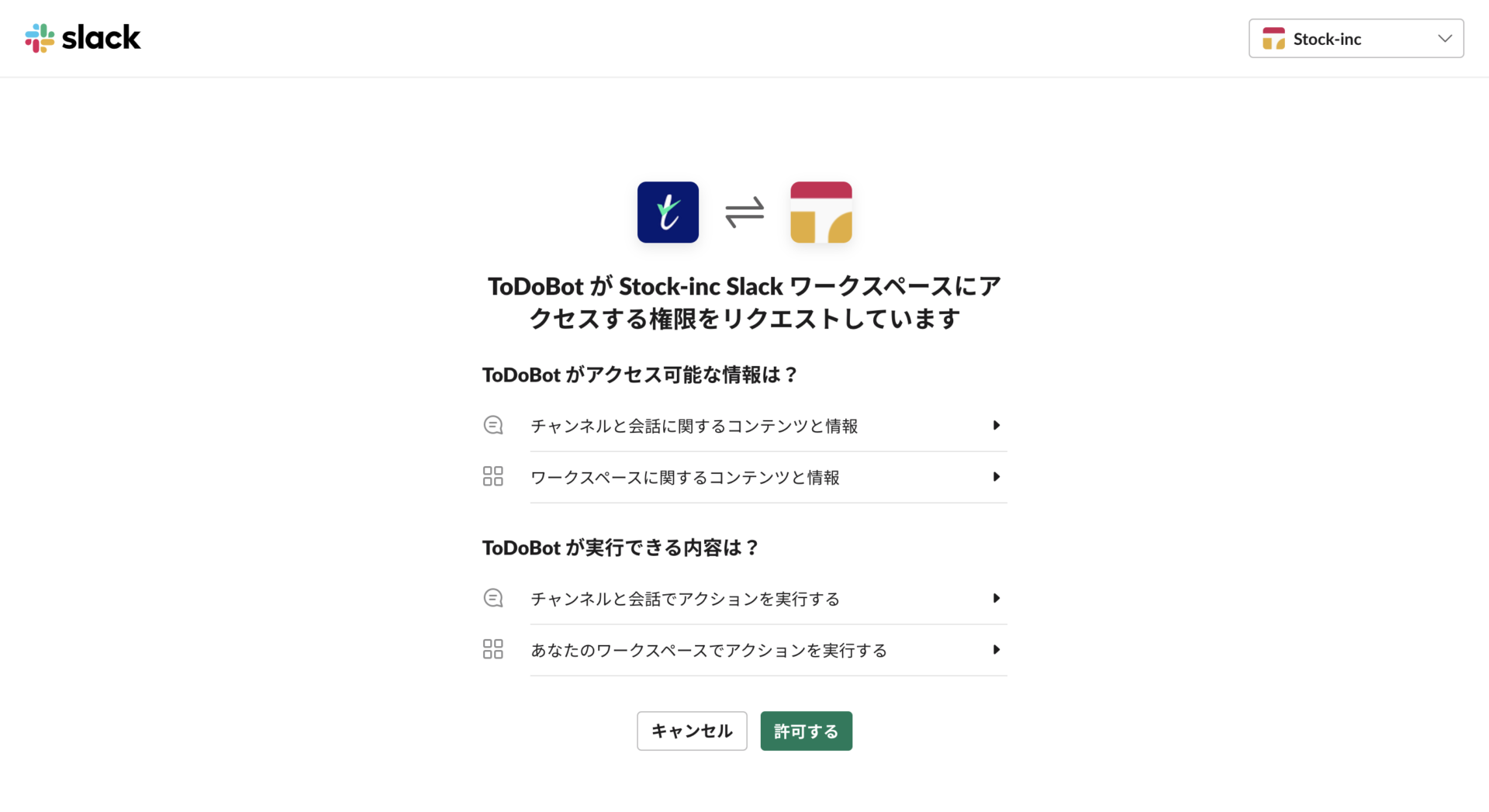
Task: Click the bidirectional arrows between app icons
Action: click(744, 211)
